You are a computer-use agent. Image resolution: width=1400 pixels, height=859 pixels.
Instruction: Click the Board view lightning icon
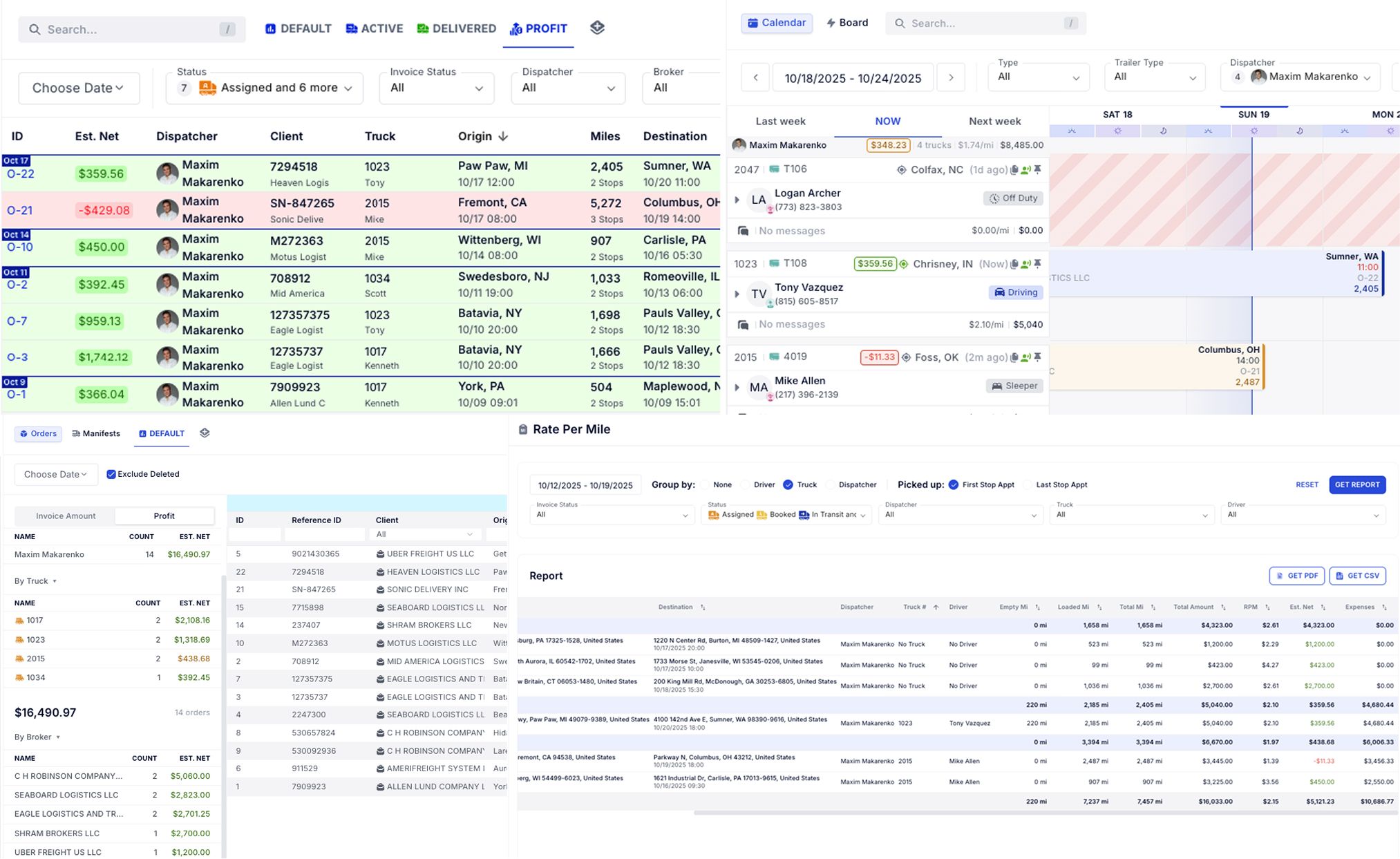[831, 23]
